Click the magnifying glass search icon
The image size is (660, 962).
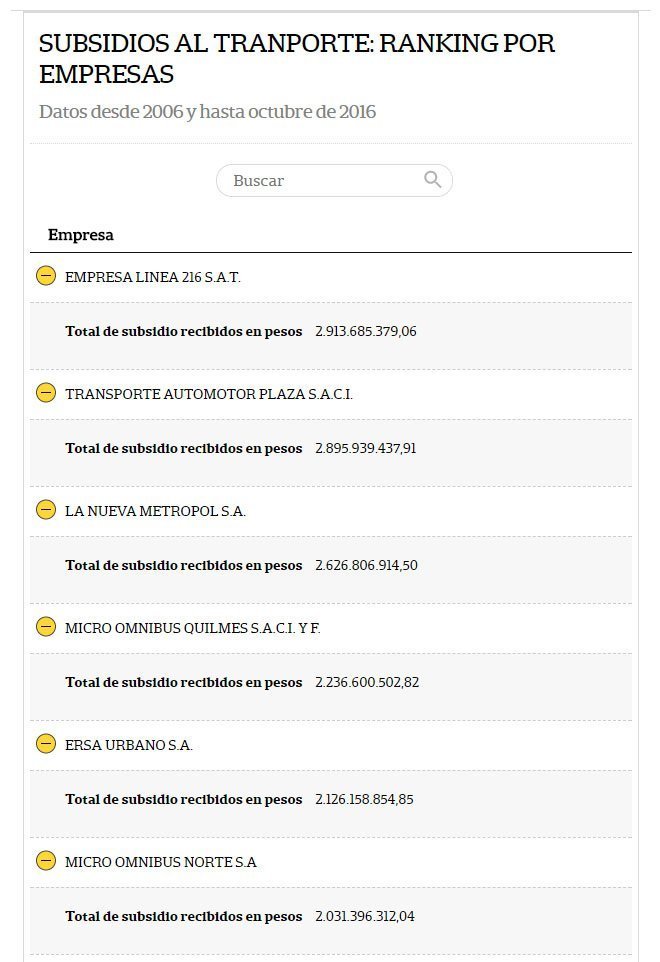432,179
